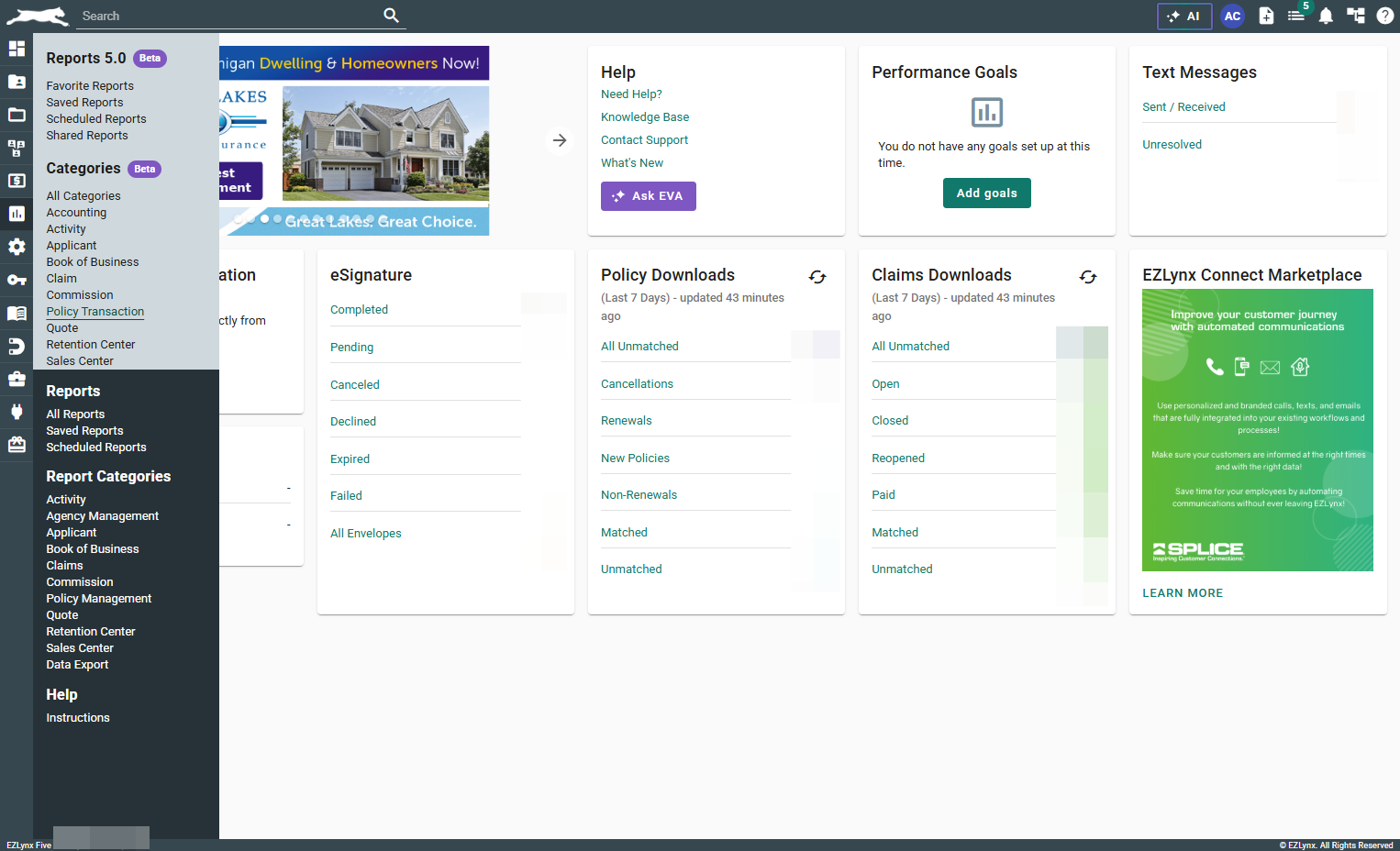Click the search magnifier icon
This screenshot has width=1400, height=851.
(x=391, y=16)
